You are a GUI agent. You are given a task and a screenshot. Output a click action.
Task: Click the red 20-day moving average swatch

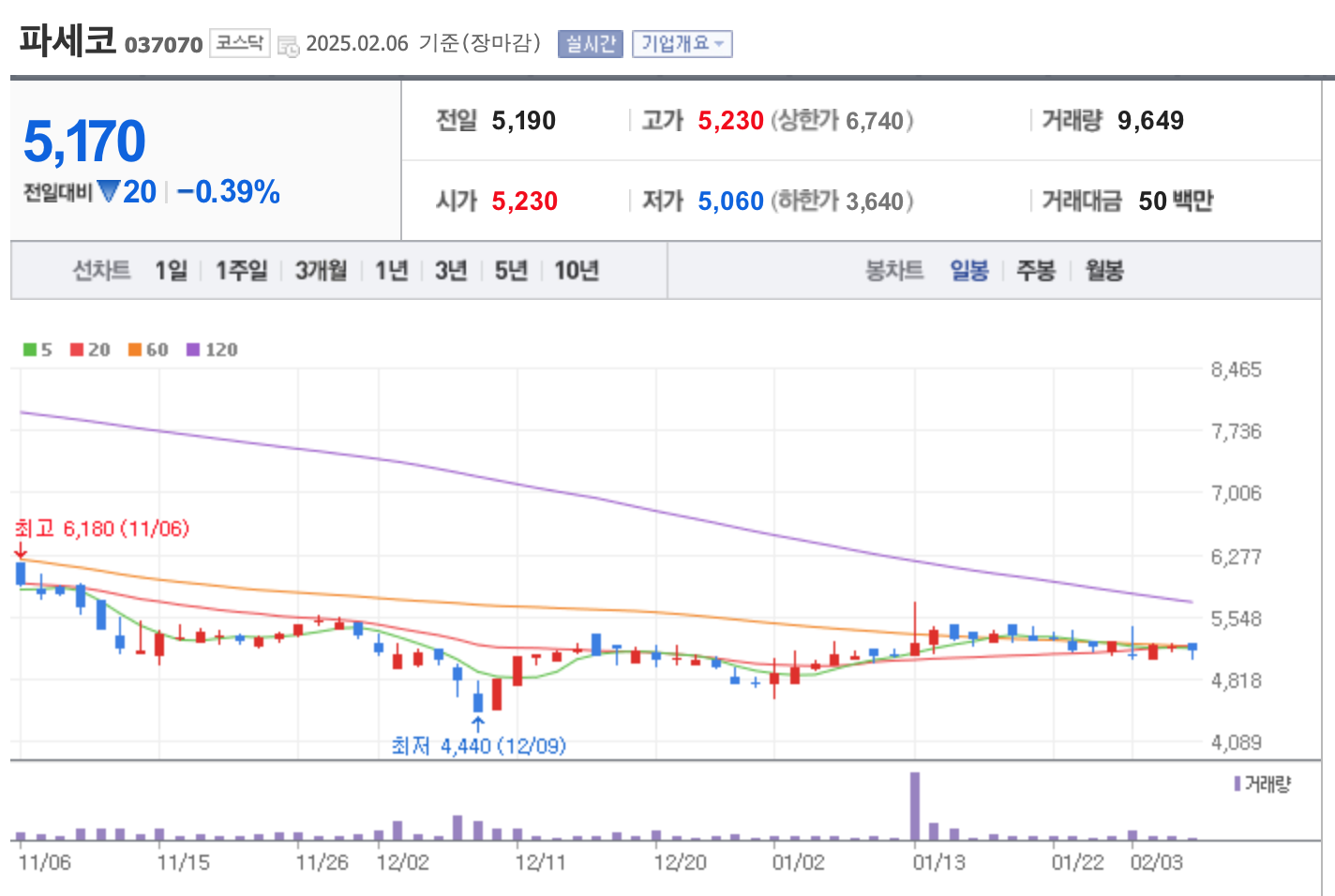point(77,350)
